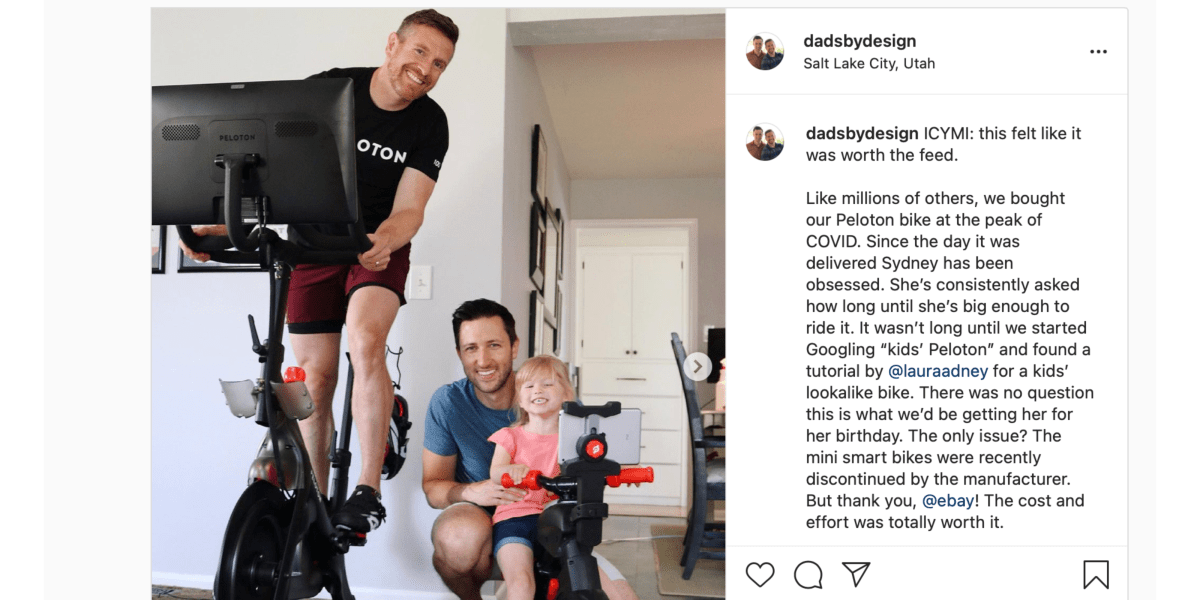1200x600 pixels.
Task: Click the red handlebar grips on kids' bike
Action: pos(577,480)
